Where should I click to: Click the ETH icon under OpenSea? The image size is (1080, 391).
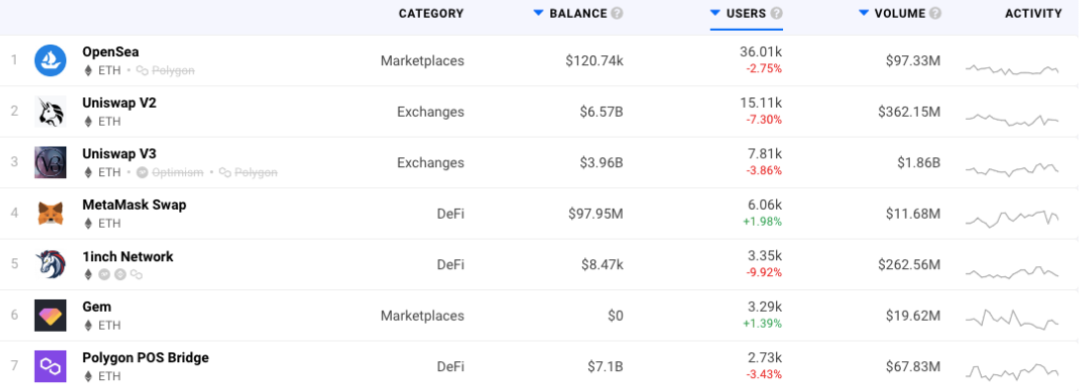(87, 70)
